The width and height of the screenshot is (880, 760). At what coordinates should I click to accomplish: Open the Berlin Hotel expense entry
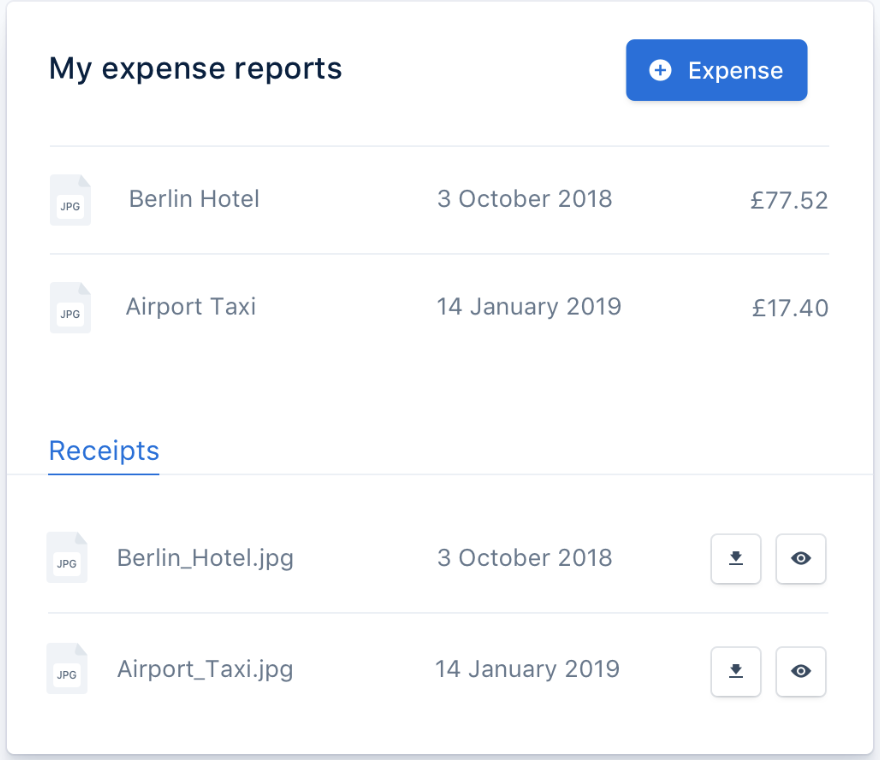tap(194, 199)
